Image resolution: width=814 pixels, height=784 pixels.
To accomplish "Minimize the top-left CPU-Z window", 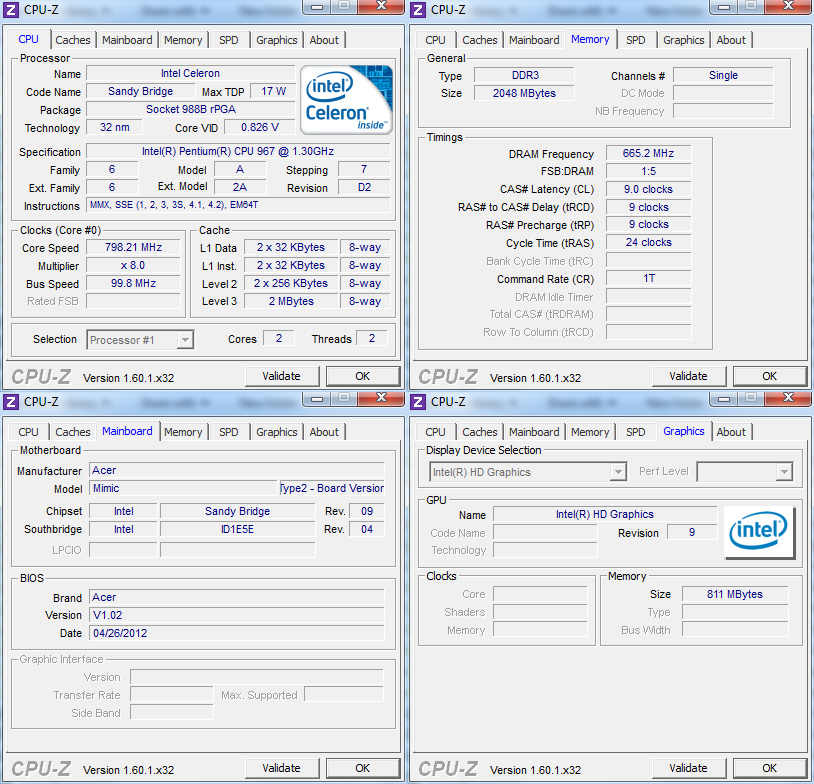I will click(x=317, y=7).
